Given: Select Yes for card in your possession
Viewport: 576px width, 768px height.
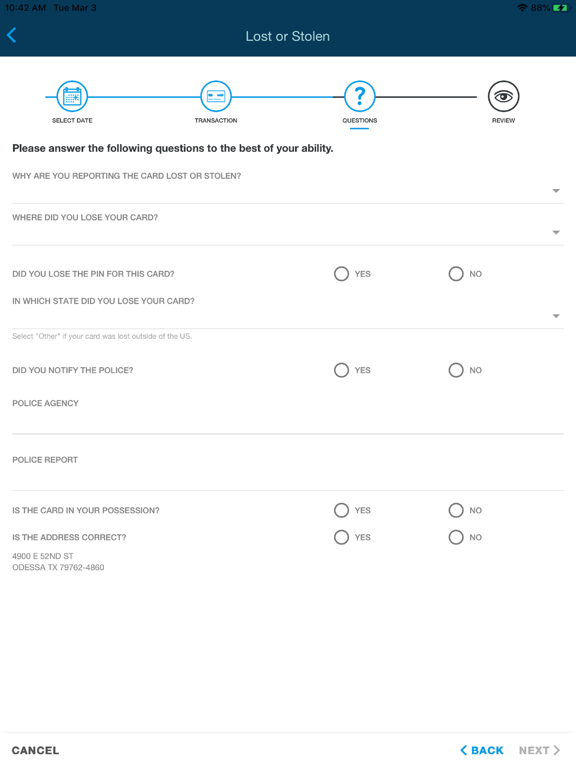Looking at the screenshot, I should [341, 510].
